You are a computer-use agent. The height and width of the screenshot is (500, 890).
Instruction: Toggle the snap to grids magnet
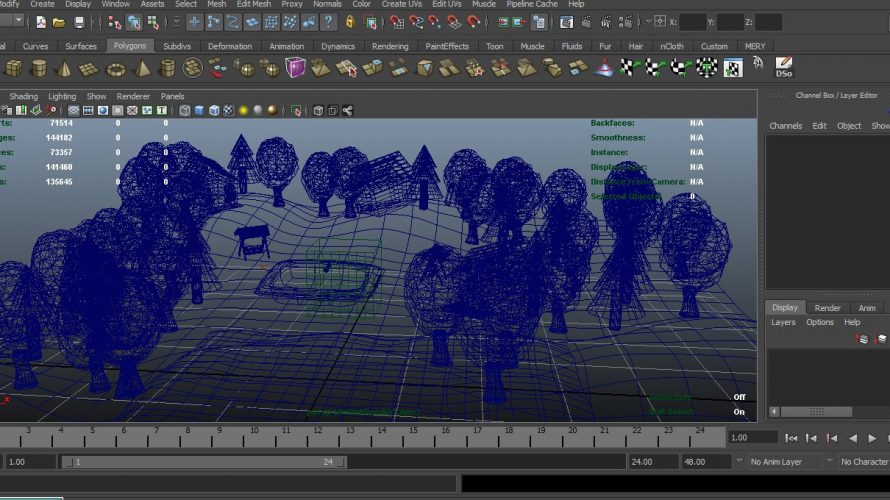click(x=397, y=21)
